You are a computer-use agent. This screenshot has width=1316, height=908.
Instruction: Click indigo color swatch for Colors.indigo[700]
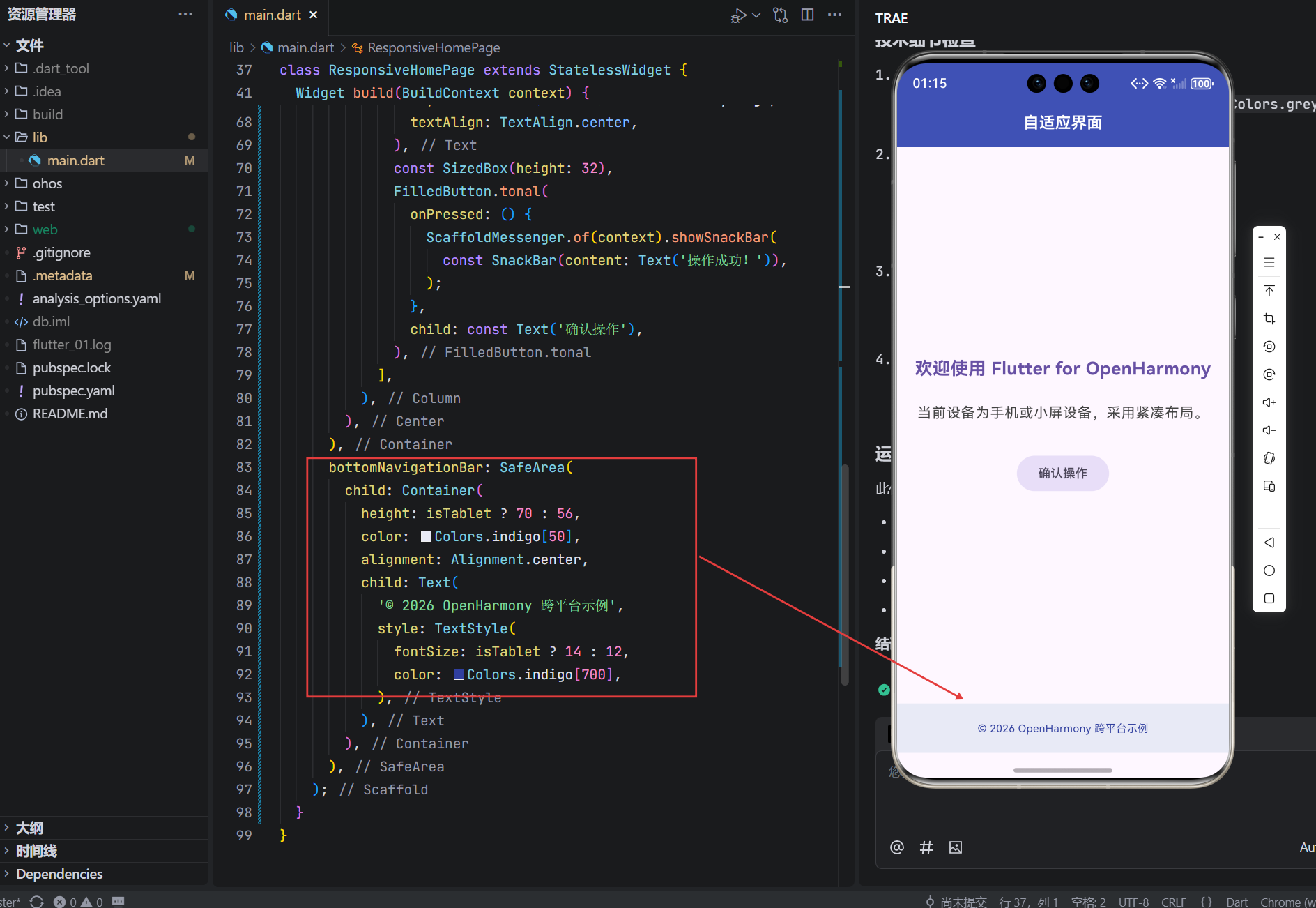point(459,674)
